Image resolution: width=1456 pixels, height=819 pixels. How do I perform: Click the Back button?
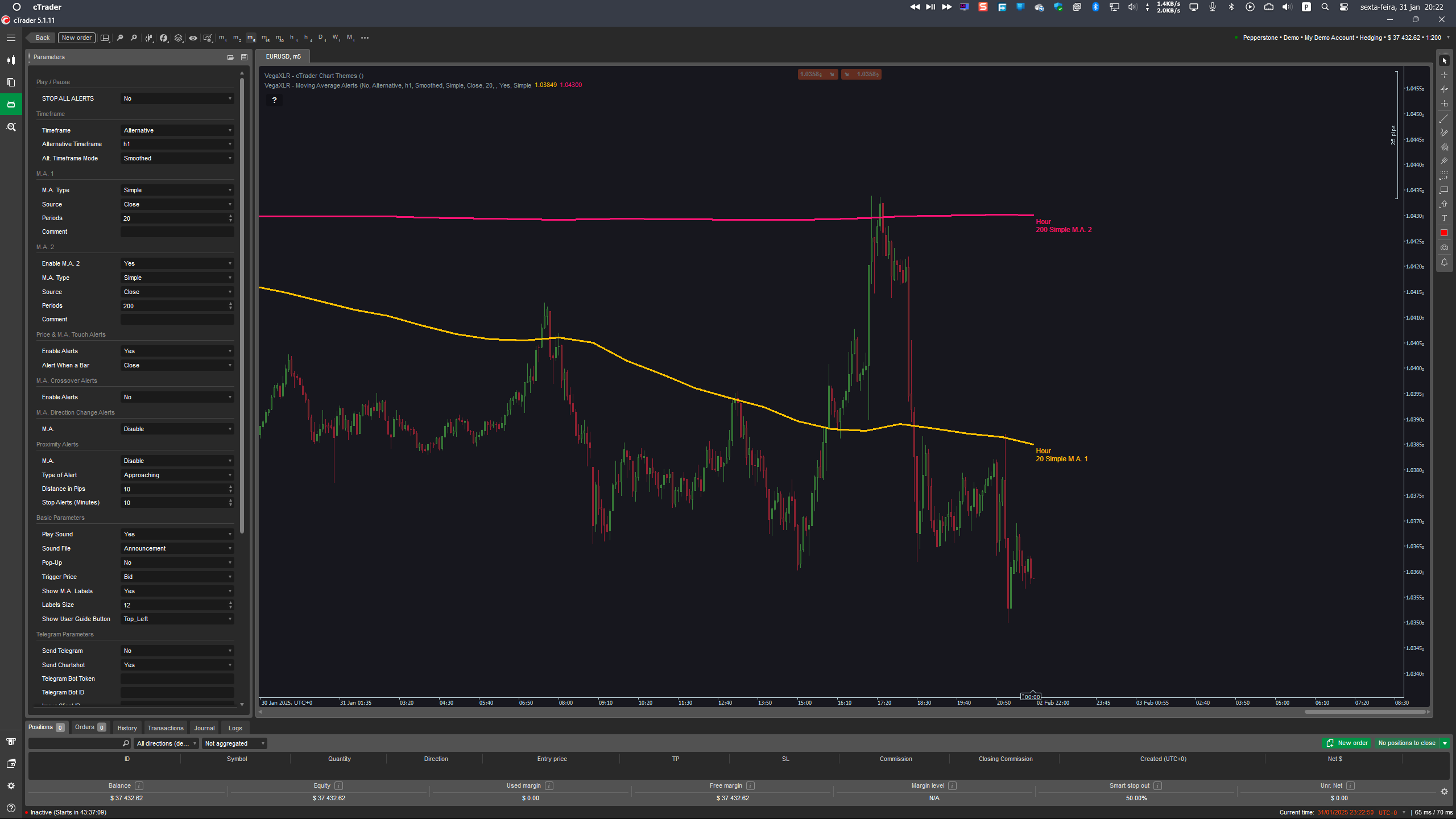[42, 38]
